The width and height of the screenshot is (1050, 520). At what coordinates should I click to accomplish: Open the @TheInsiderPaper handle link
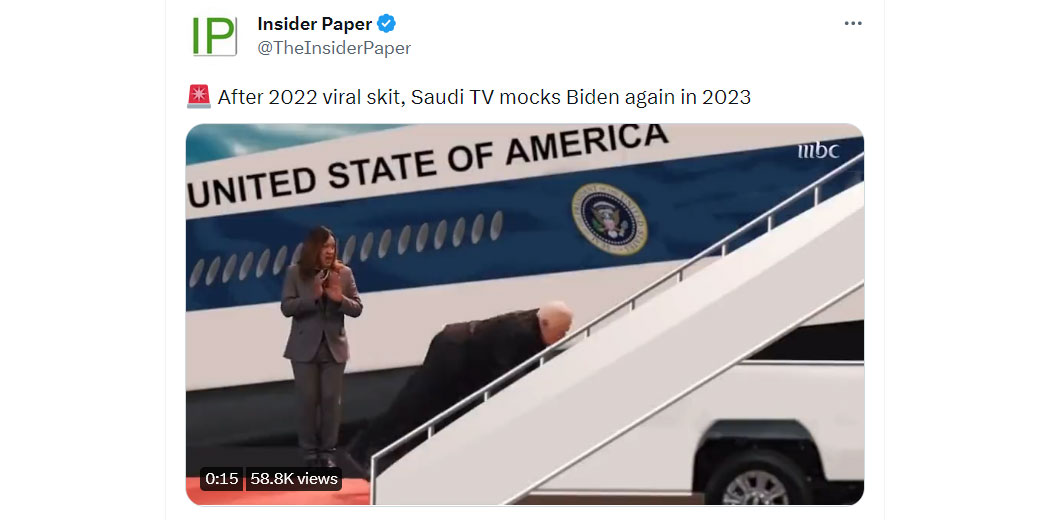(334, 48)
